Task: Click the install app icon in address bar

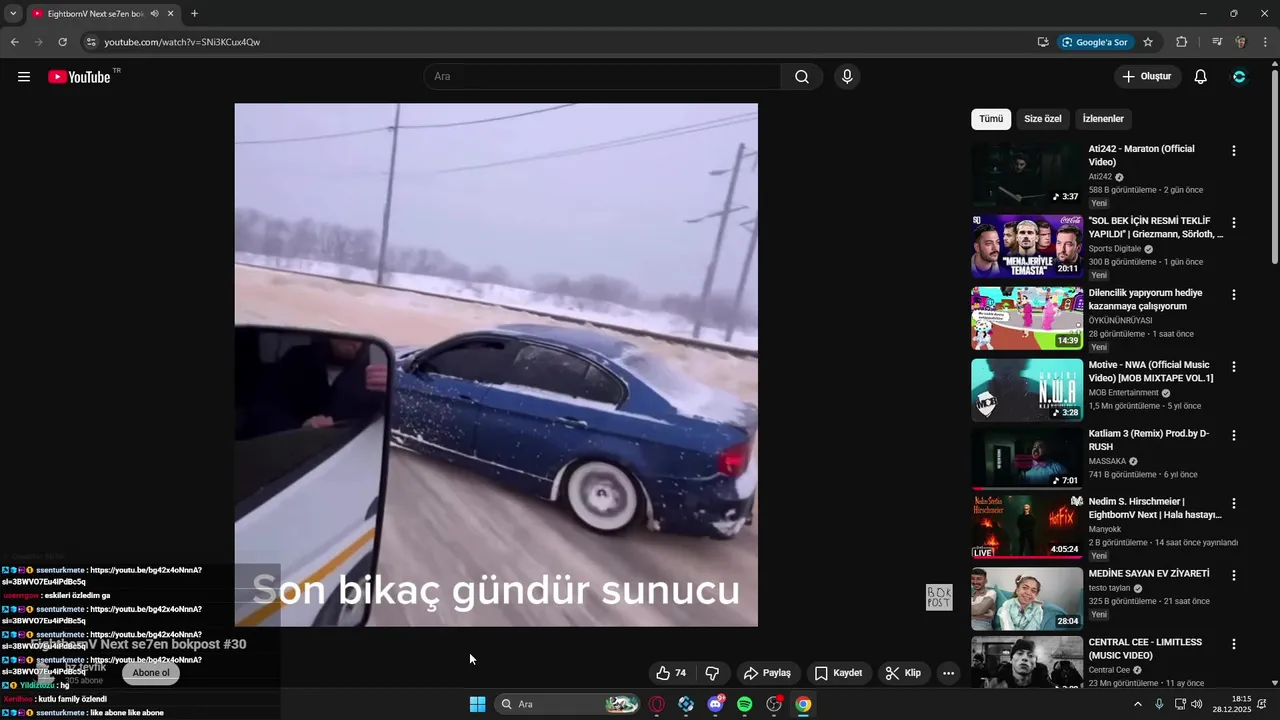Action: (1043, 42)
